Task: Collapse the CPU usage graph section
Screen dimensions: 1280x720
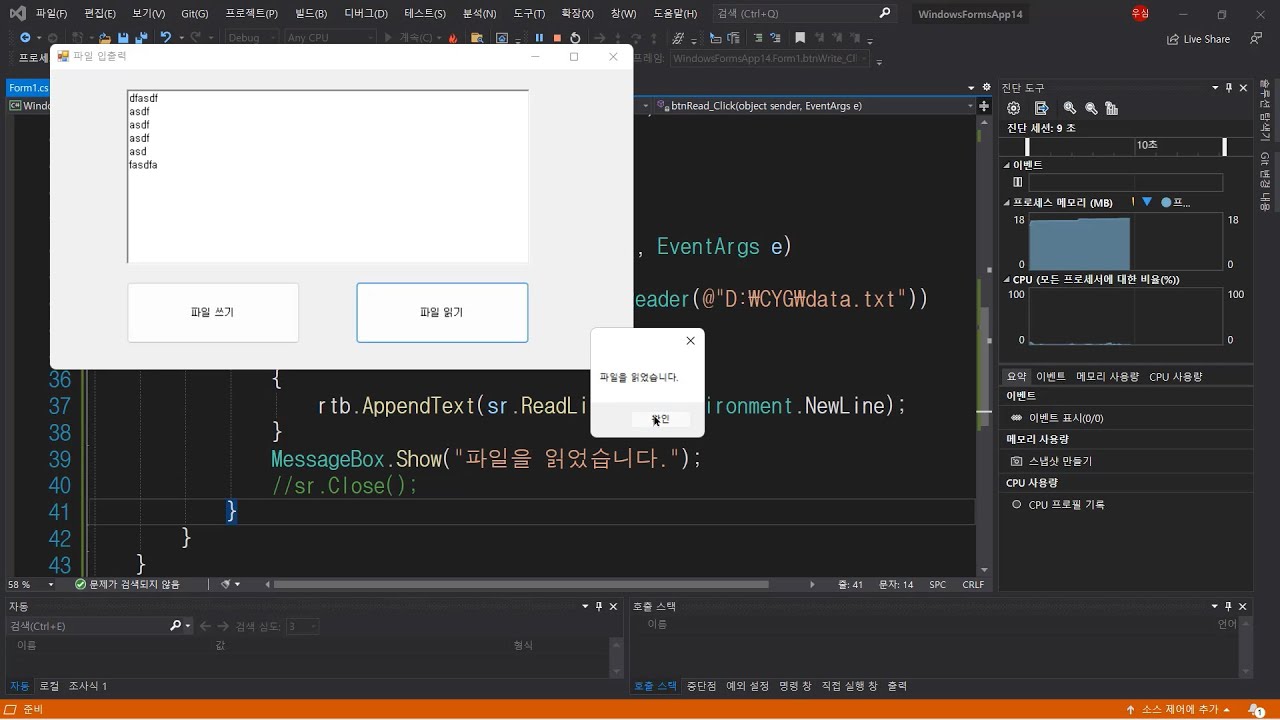Action: [1007, 280]
